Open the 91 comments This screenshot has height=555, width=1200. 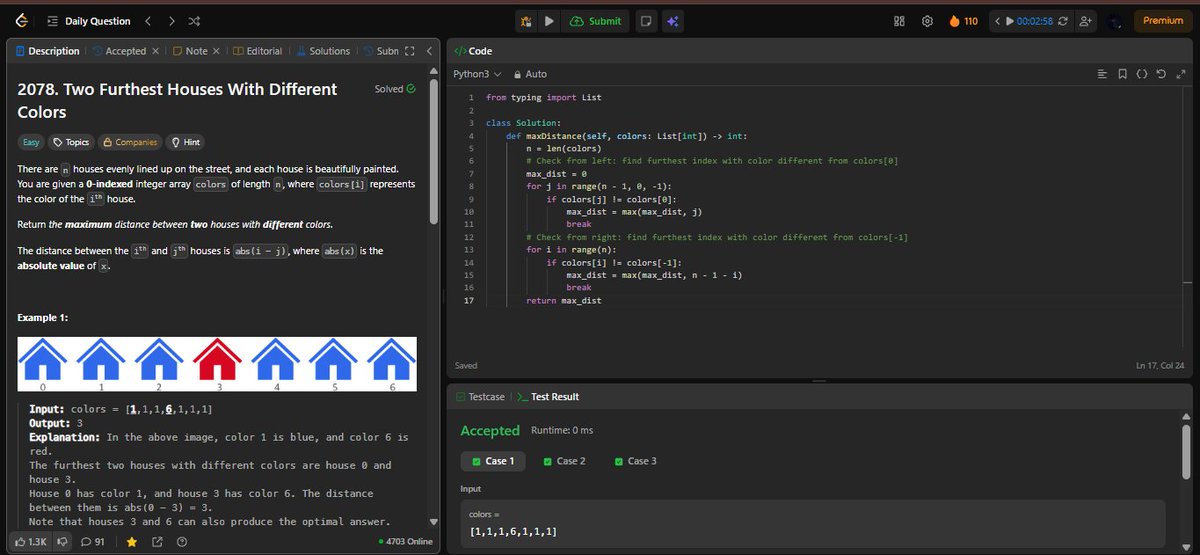(92, 541)
